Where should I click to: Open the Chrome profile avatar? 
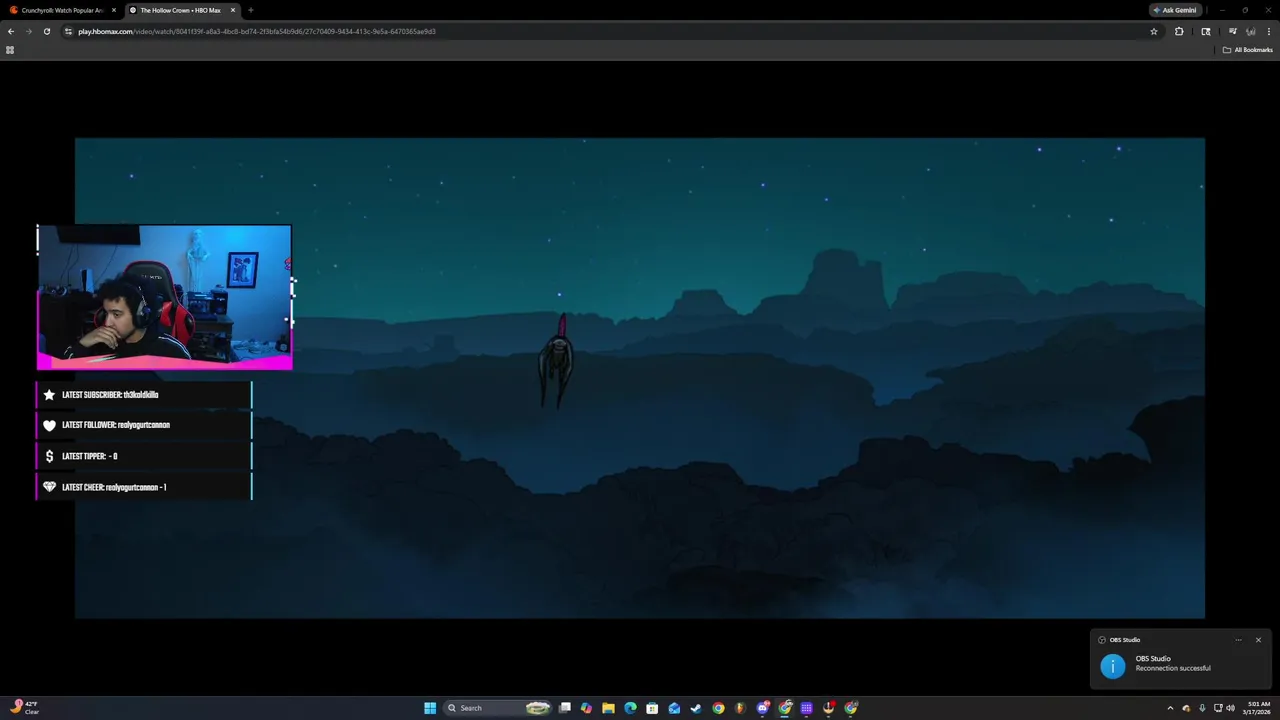[x=1250, y=31]
